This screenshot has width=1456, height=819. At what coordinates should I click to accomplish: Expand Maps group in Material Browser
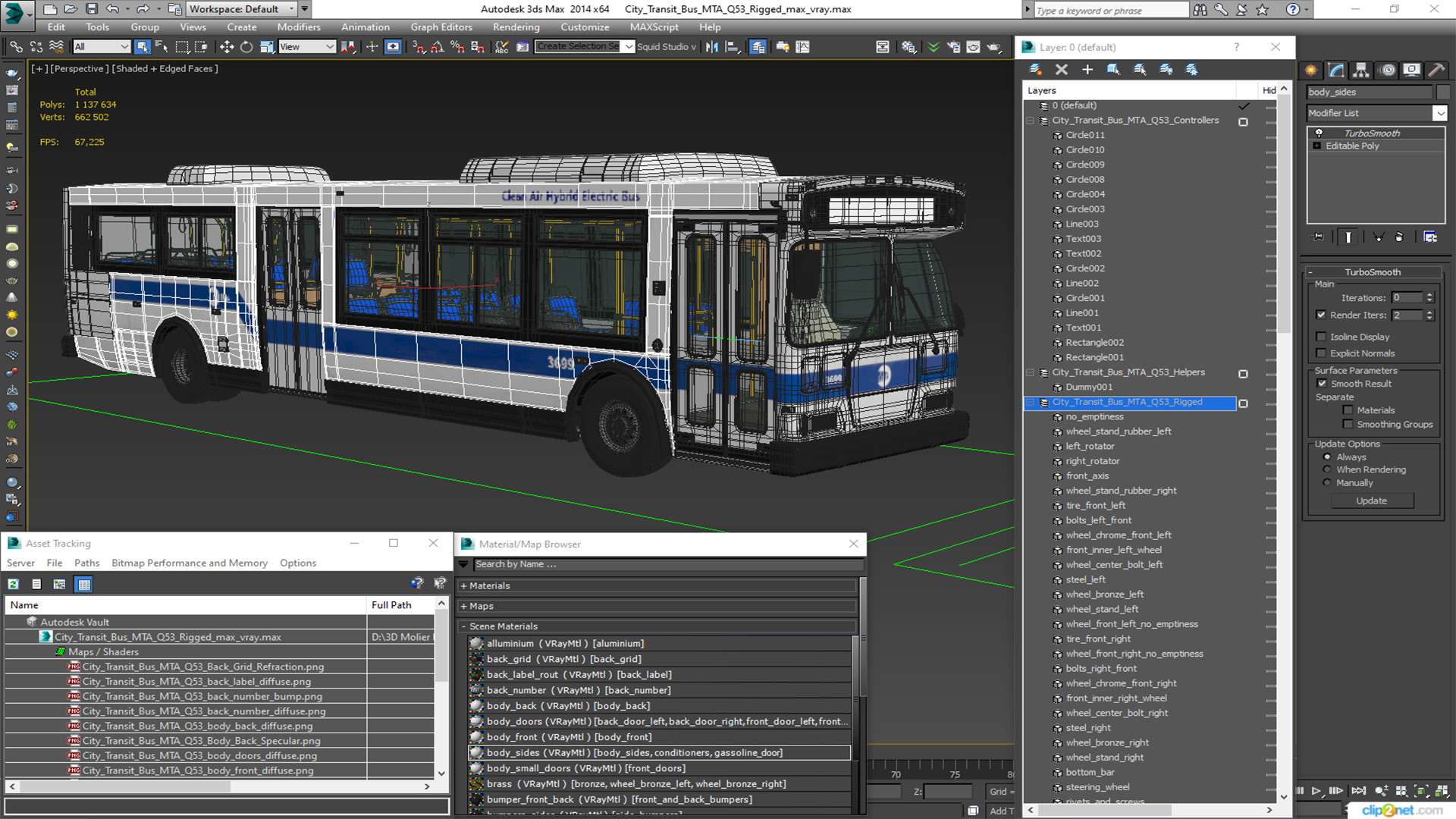[x=463, y=607]
